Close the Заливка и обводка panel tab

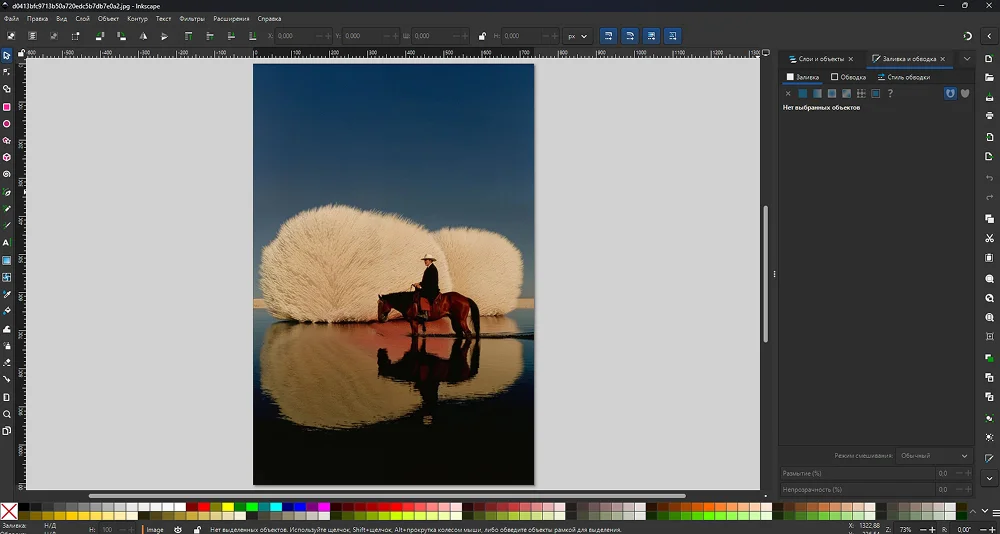[943, 59]
